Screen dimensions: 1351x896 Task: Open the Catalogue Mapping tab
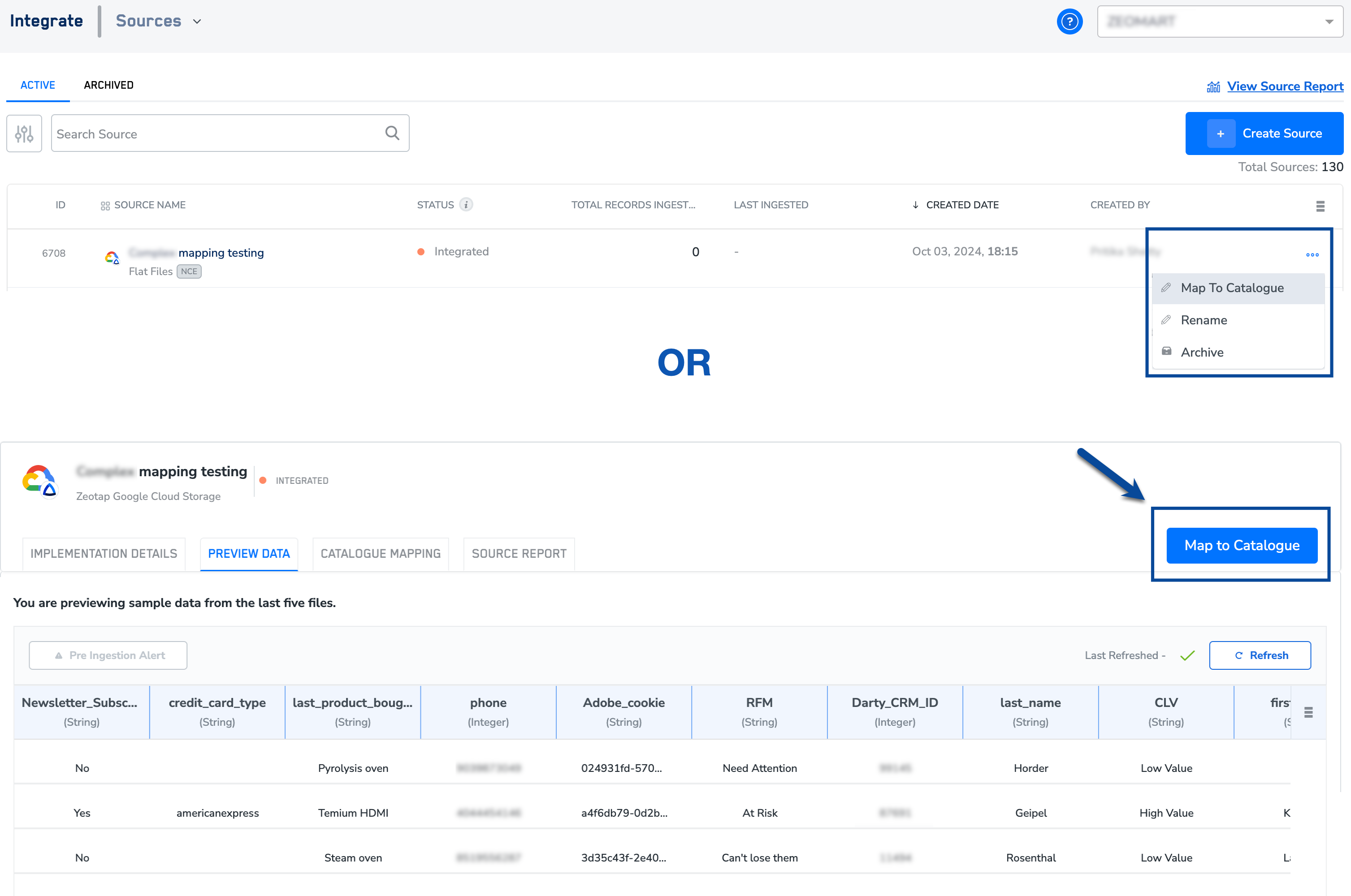pos(380,554)
